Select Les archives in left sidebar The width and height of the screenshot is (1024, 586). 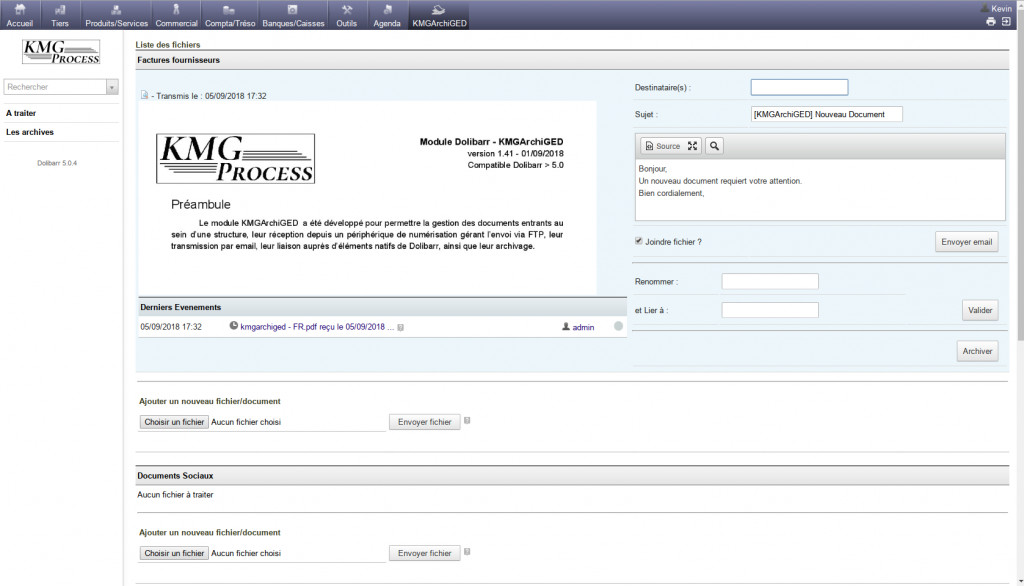(x=30, y=132)
